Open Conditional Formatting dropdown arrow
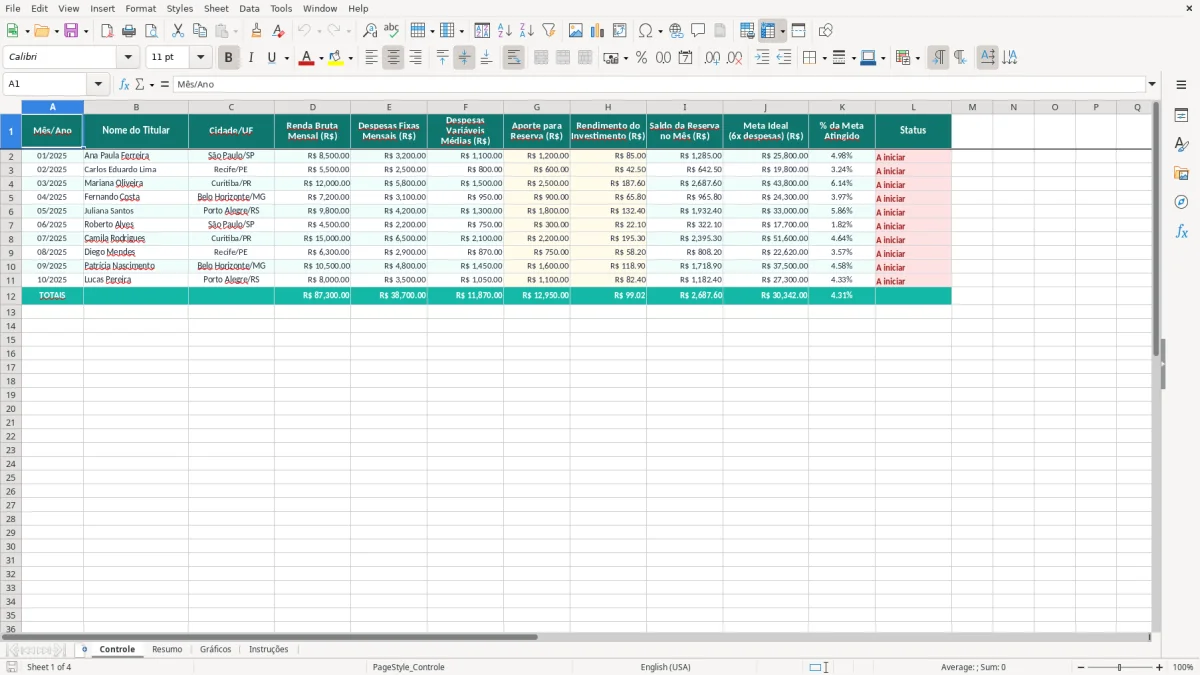 pos(917,58)
